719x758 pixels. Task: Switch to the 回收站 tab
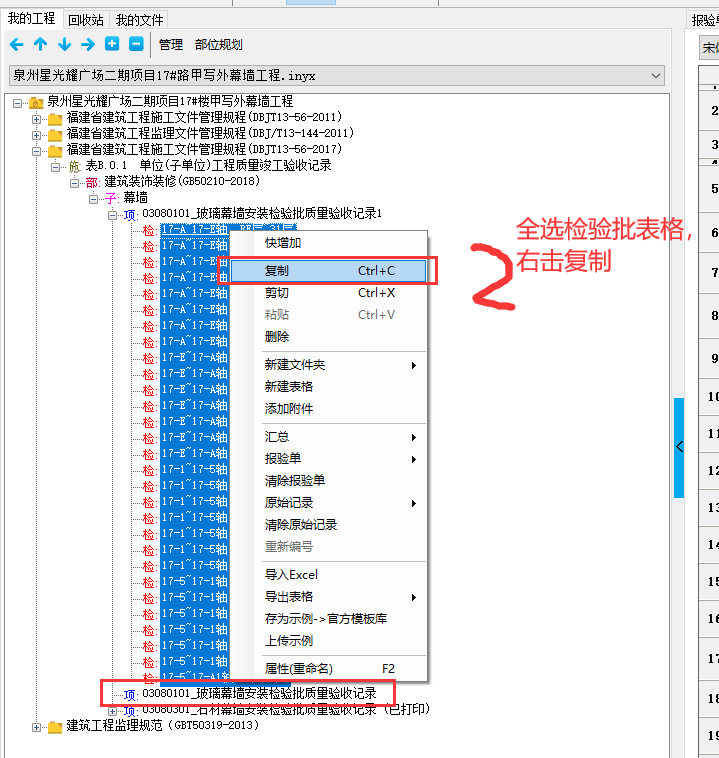pos(85,20)
